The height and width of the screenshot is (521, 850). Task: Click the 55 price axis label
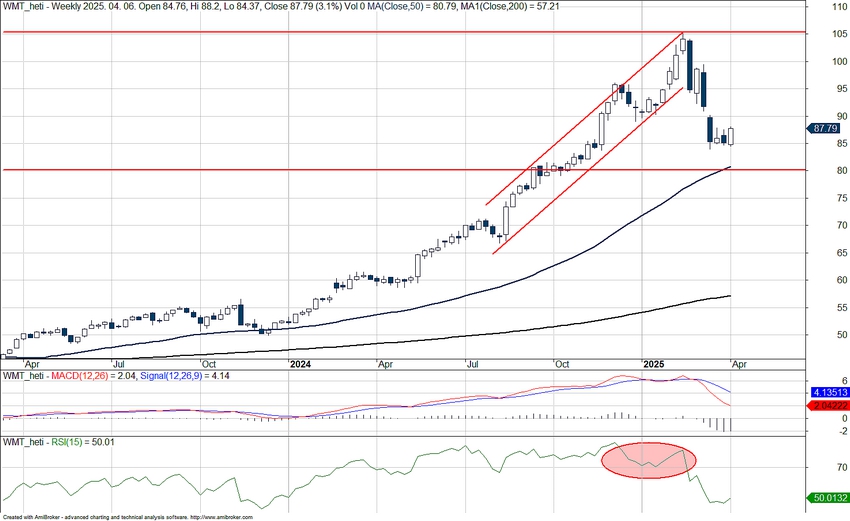(842, 307)
